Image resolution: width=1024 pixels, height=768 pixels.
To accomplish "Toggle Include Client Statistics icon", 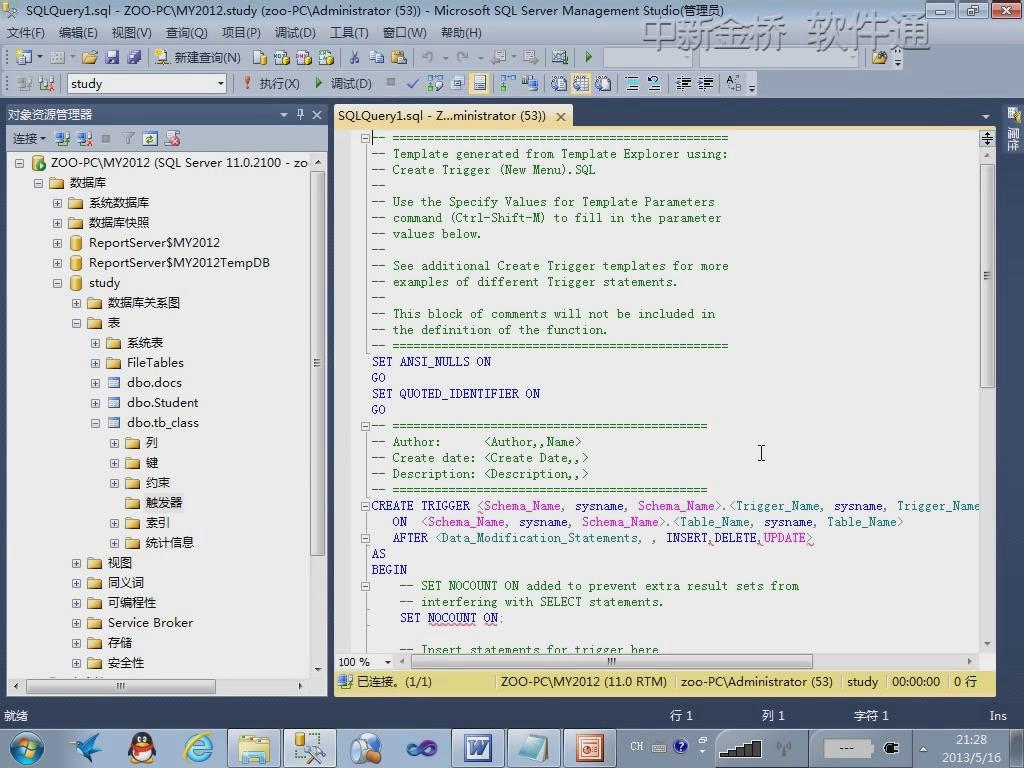I will tap(530, 84).
